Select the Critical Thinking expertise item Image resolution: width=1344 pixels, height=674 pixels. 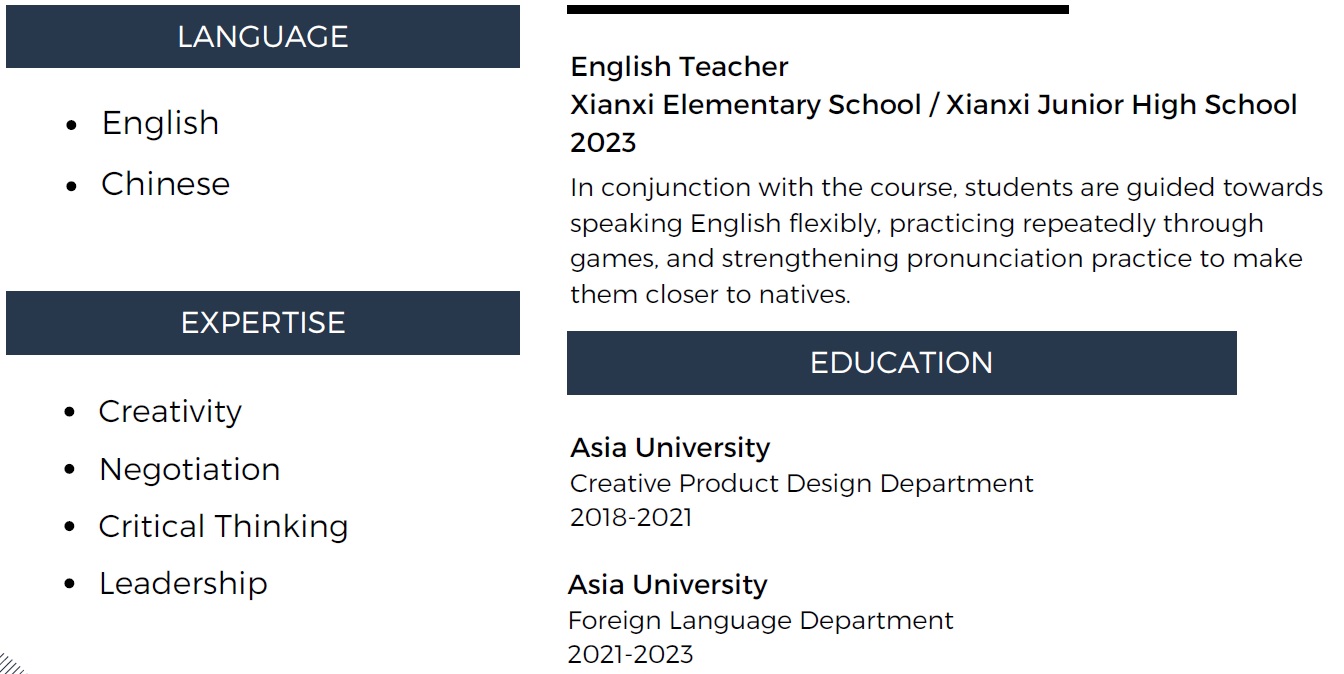pos(223,526)
